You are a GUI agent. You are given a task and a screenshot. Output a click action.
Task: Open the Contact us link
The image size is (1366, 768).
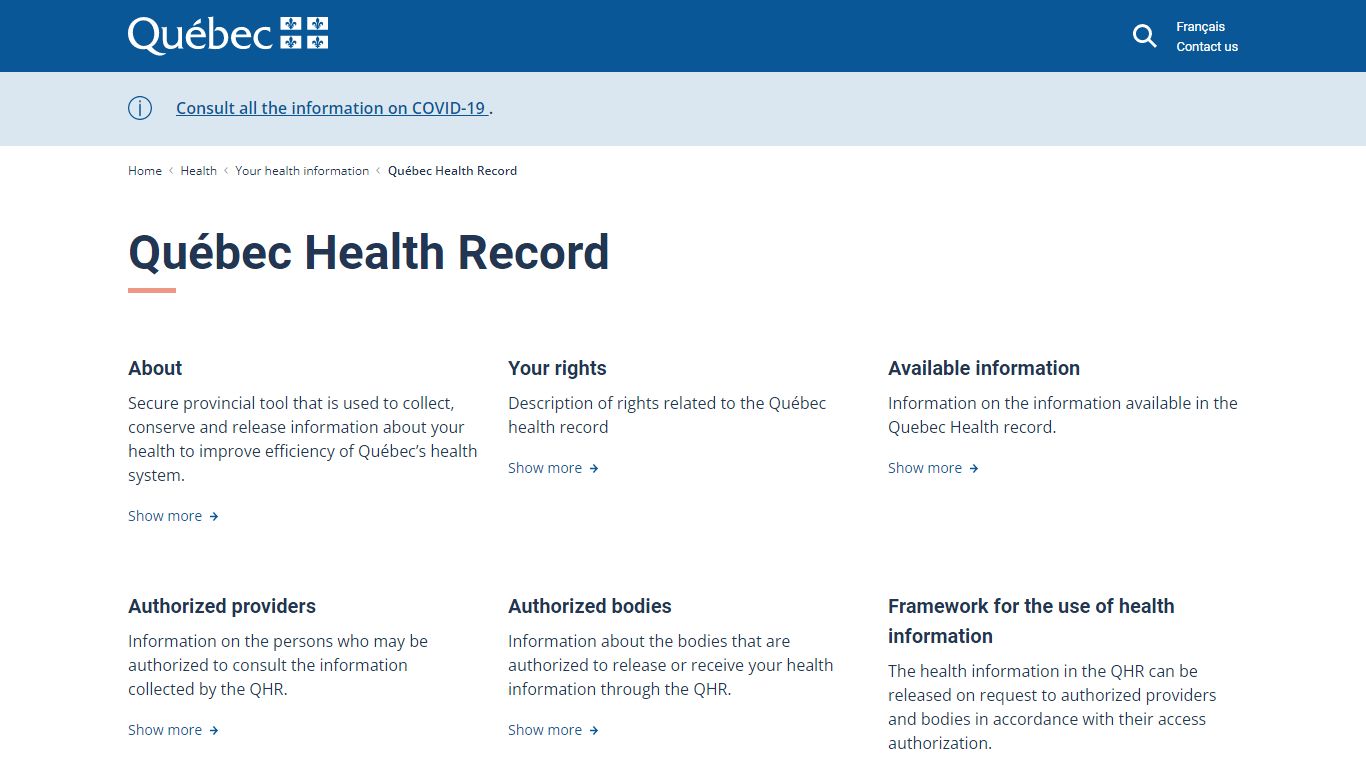[1207, 47]
